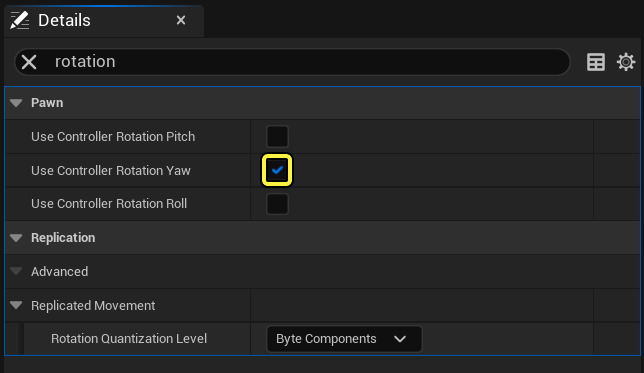Click the Advanced row label
Image resolution: width=644 pixels, height=373 pixels.
60,272
